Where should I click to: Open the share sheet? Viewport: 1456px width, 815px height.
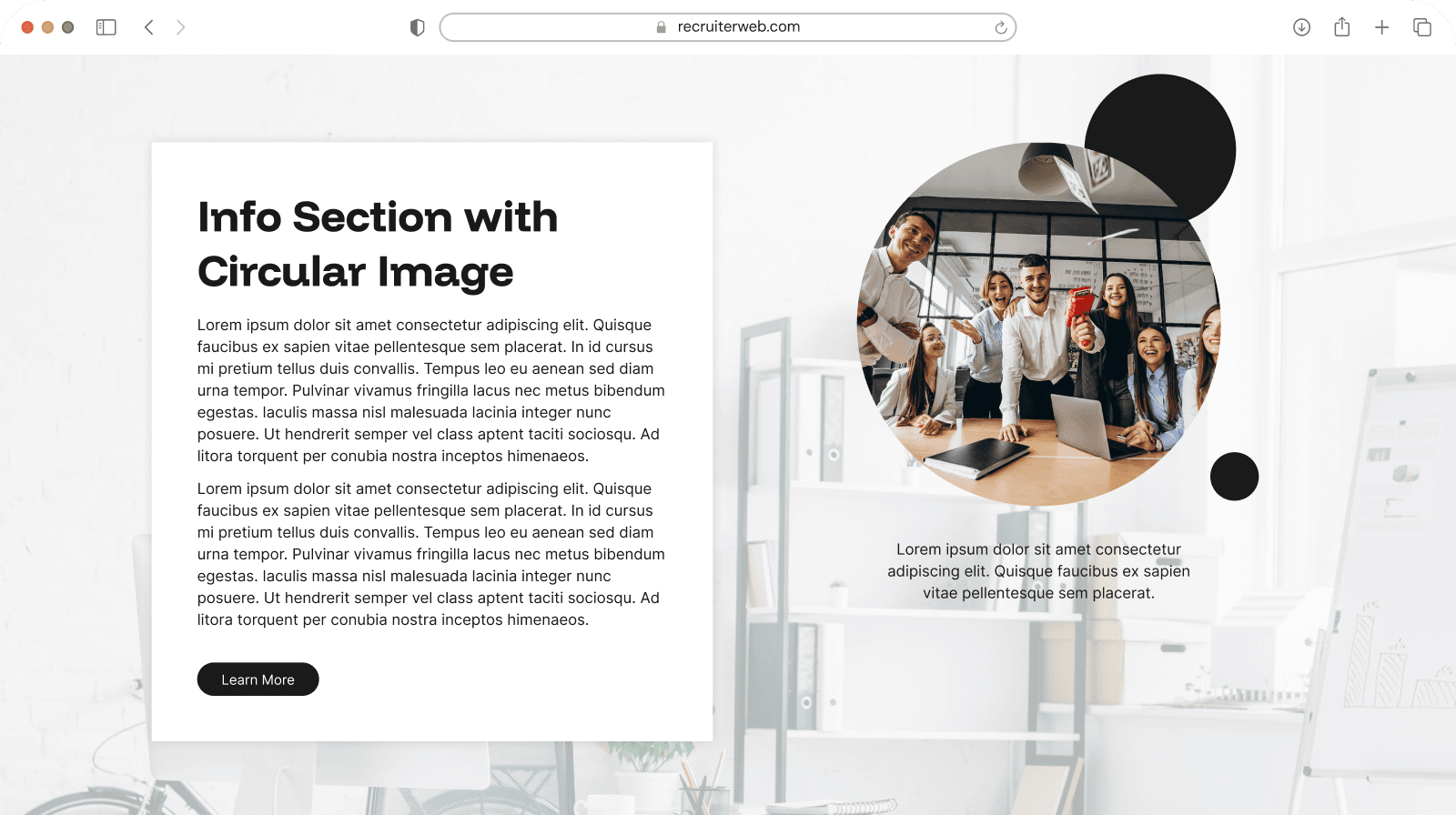pyautogui.click(x=1341, y=27)
